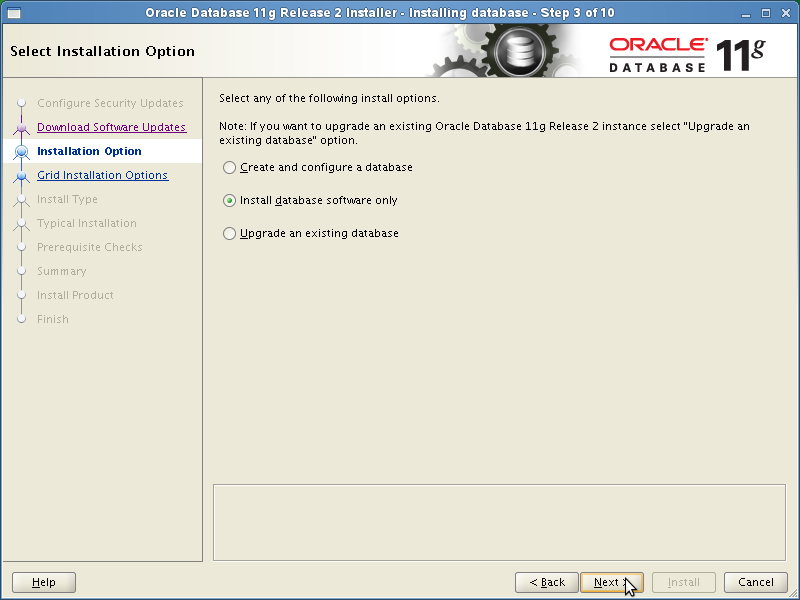800x600 pixels.
Task: Click the Oracle Database 11g logo
Action: coord(687,55)
